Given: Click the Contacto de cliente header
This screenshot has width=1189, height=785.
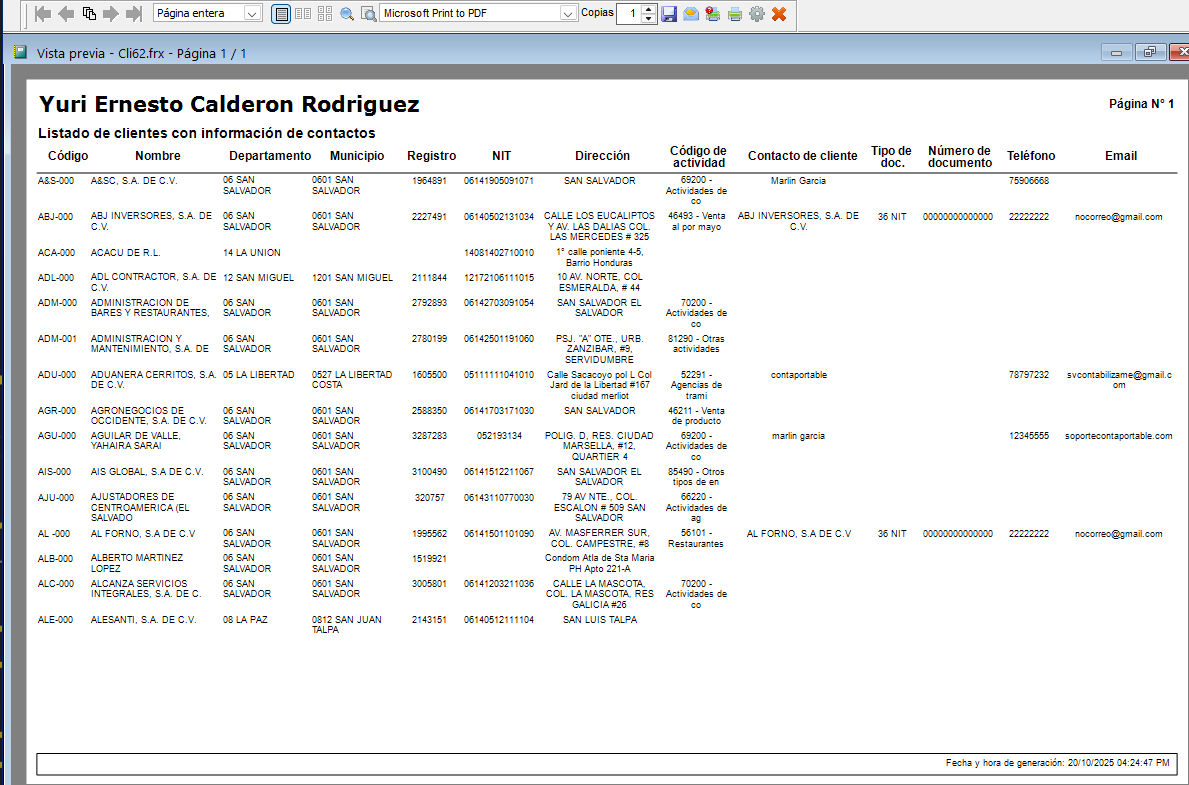Looking at the screenshot, I should pos(802,155).
